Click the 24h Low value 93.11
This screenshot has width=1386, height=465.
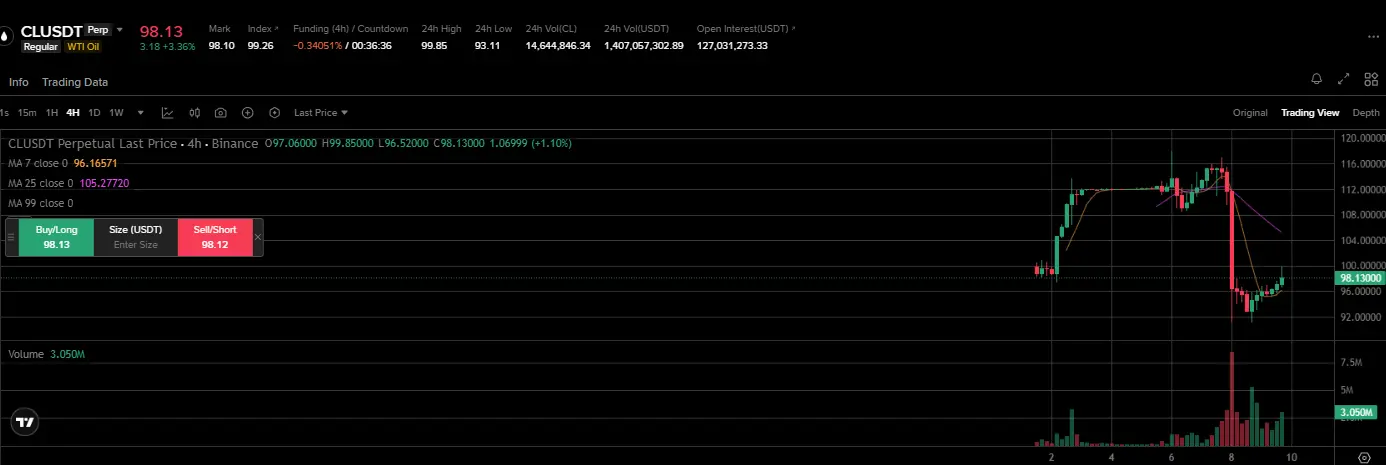487,46
